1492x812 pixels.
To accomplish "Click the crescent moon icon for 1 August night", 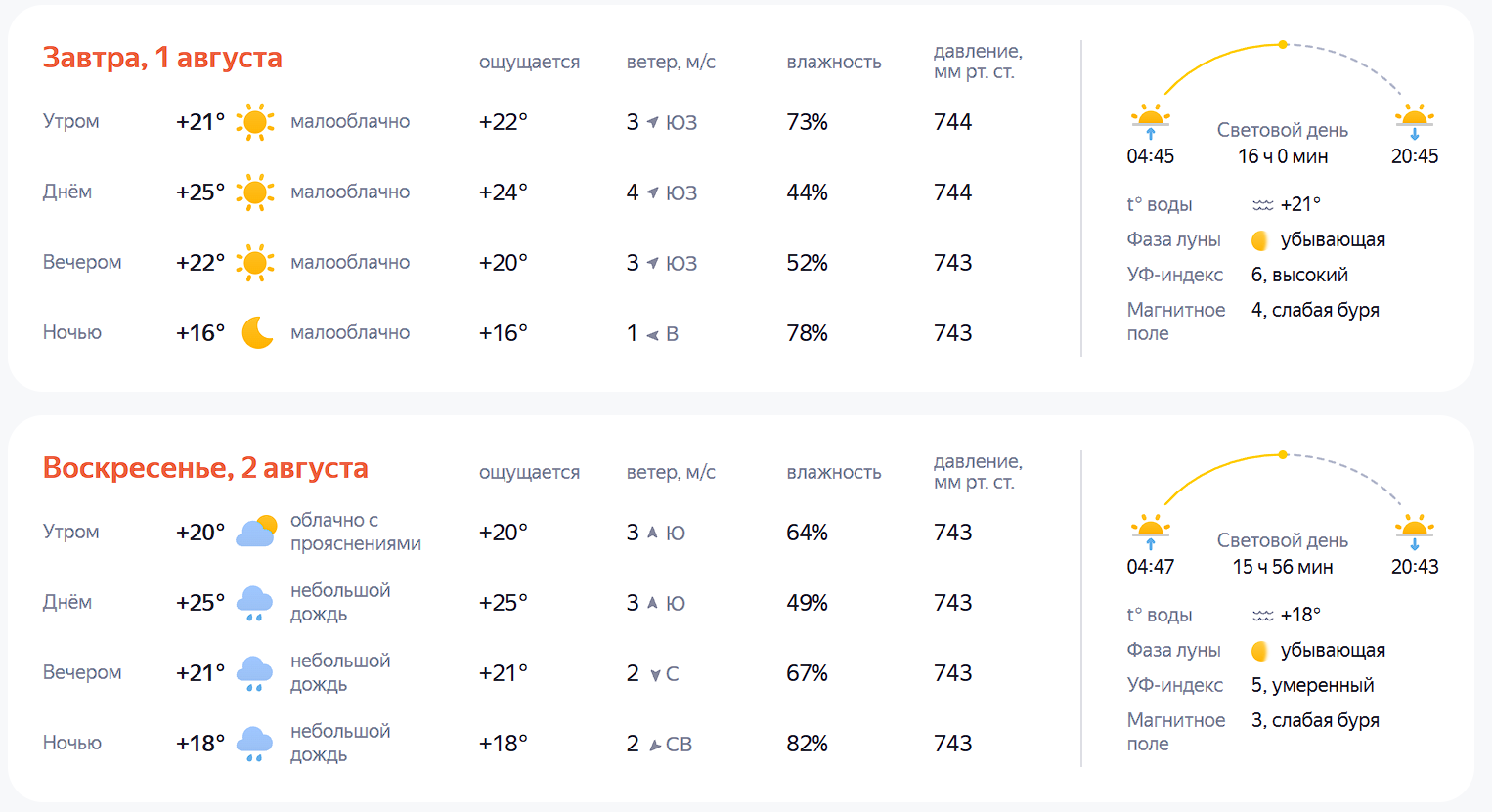I will (x=257, y=333).
